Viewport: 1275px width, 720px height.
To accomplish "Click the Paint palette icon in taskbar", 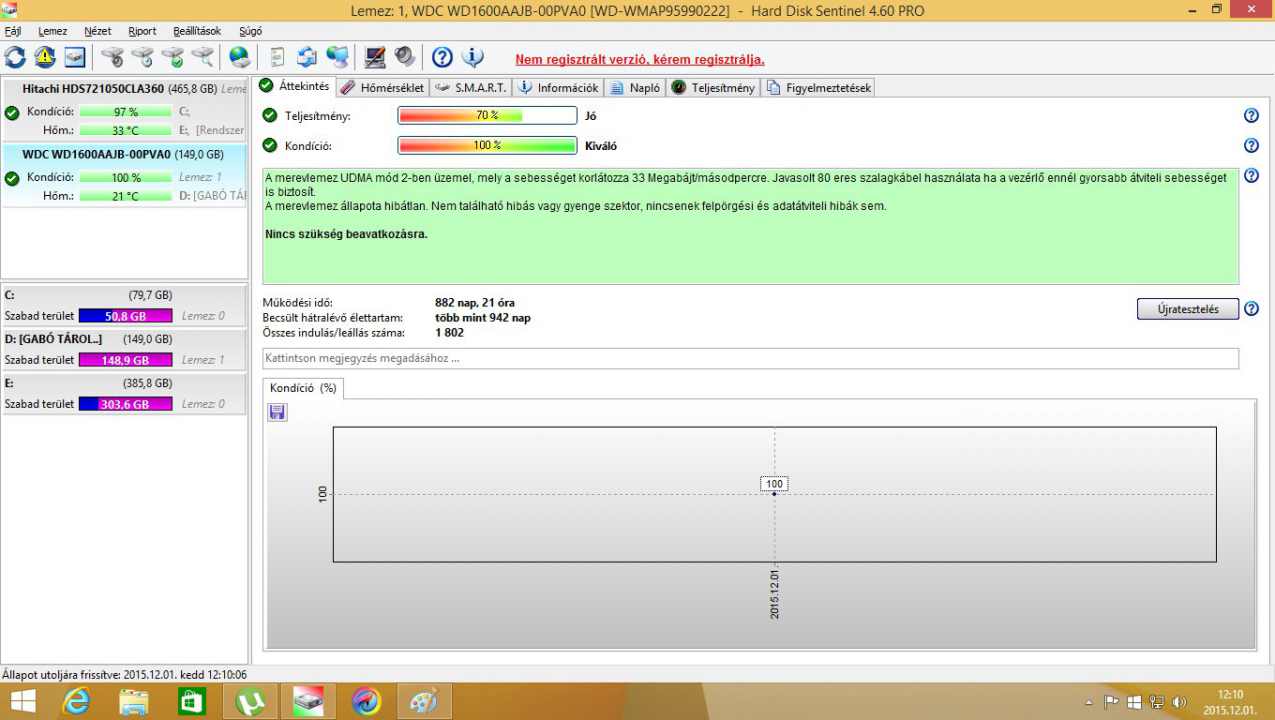I will 424,702.
